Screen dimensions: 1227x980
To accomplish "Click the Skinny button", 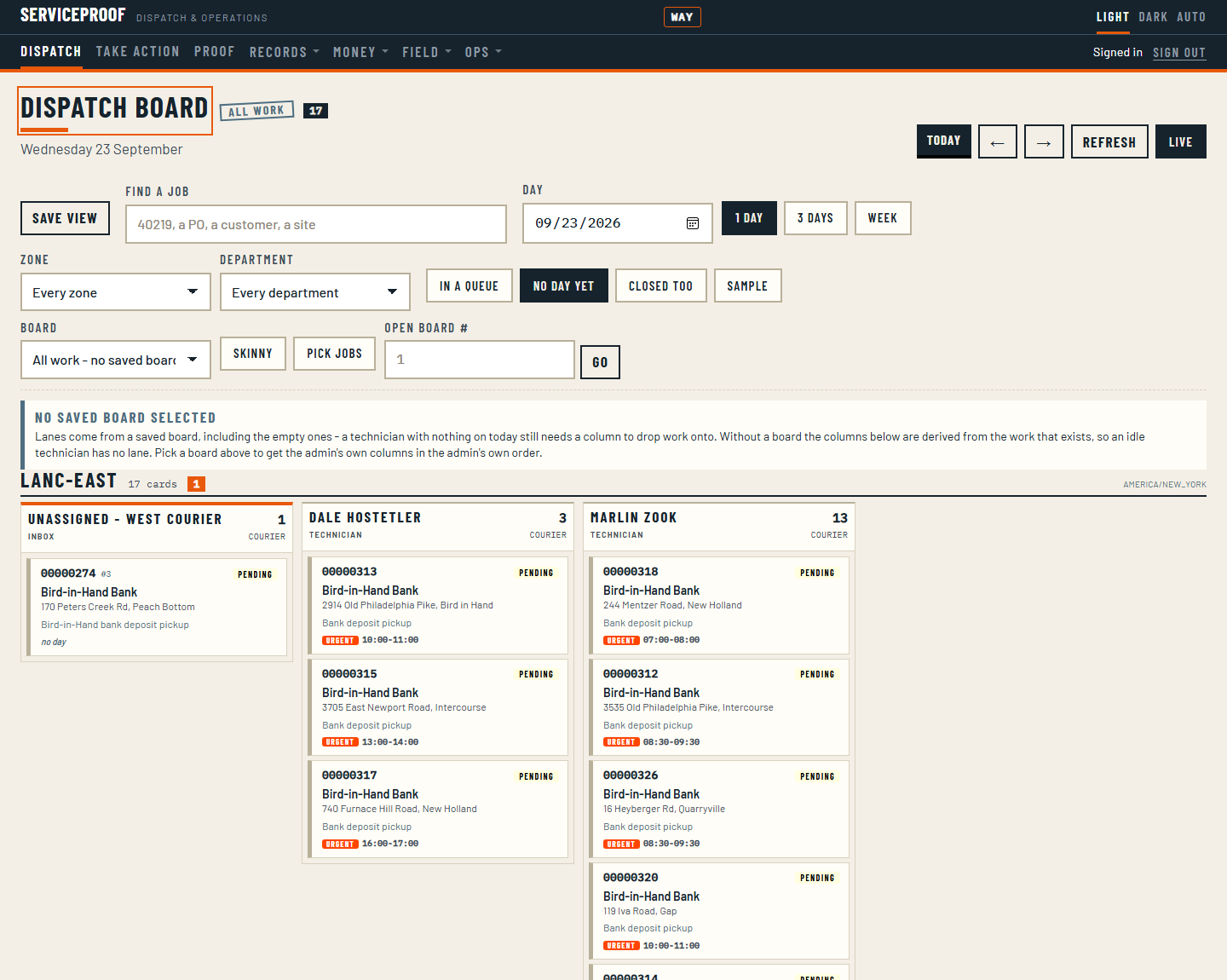I will [253, 354].
